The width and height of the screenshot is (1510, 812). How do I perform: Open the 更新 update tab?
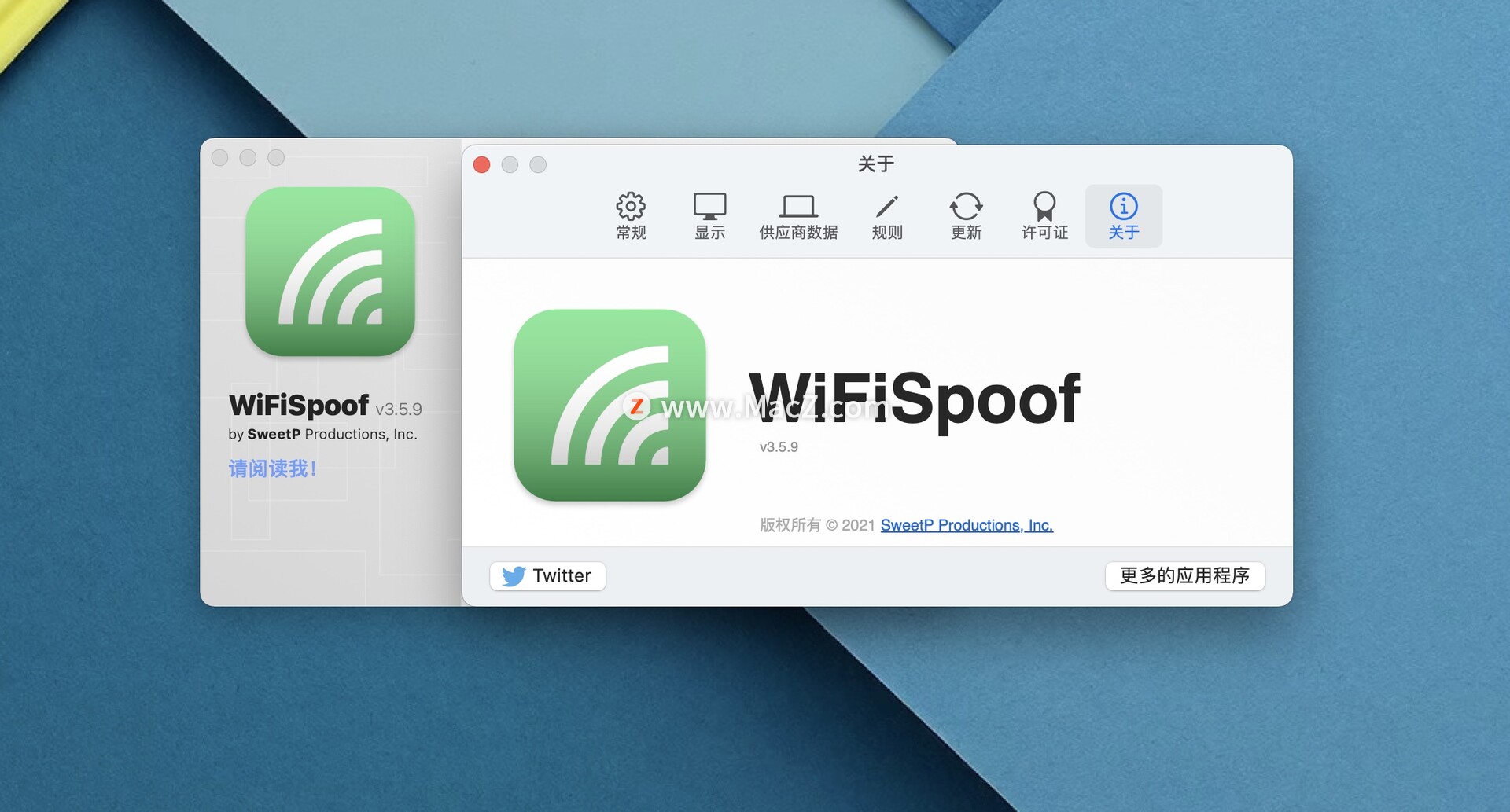tap(966, 216)
